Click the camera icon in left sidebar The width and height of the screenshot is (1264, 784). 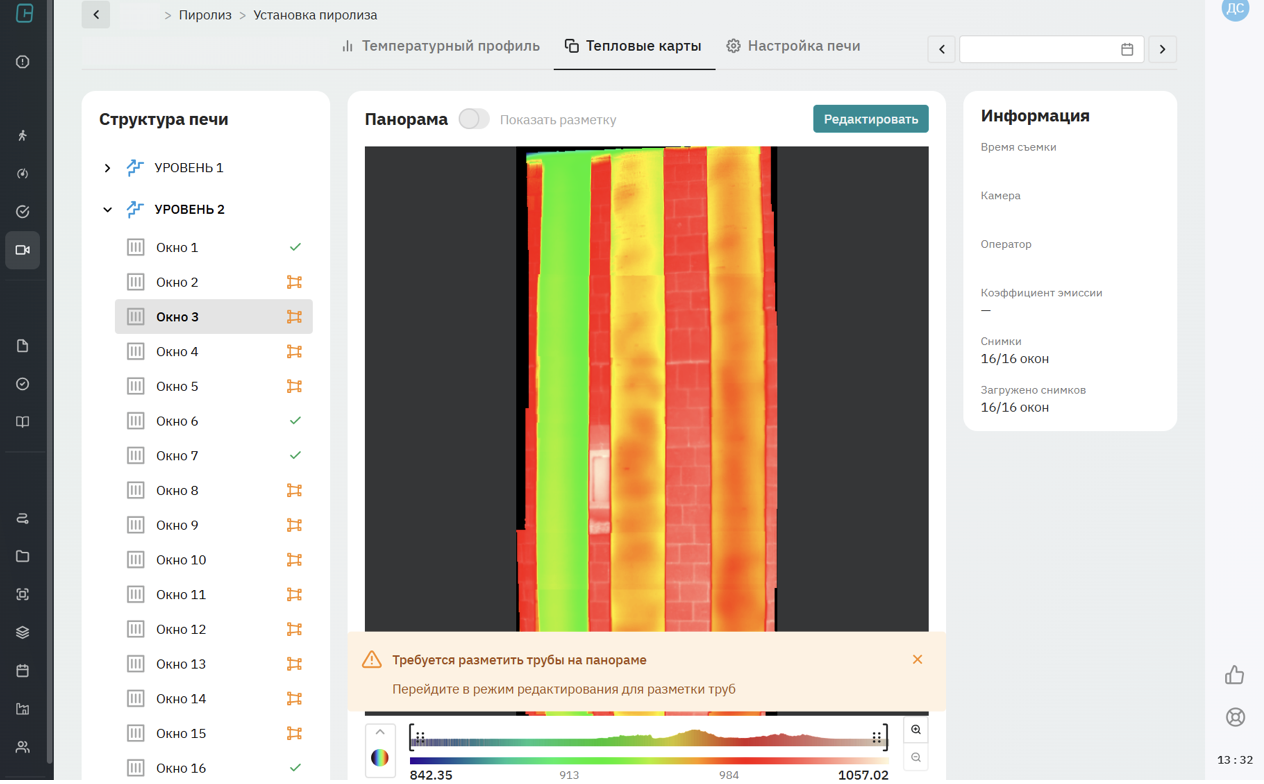pyautogui.click(x=22, y=250)
